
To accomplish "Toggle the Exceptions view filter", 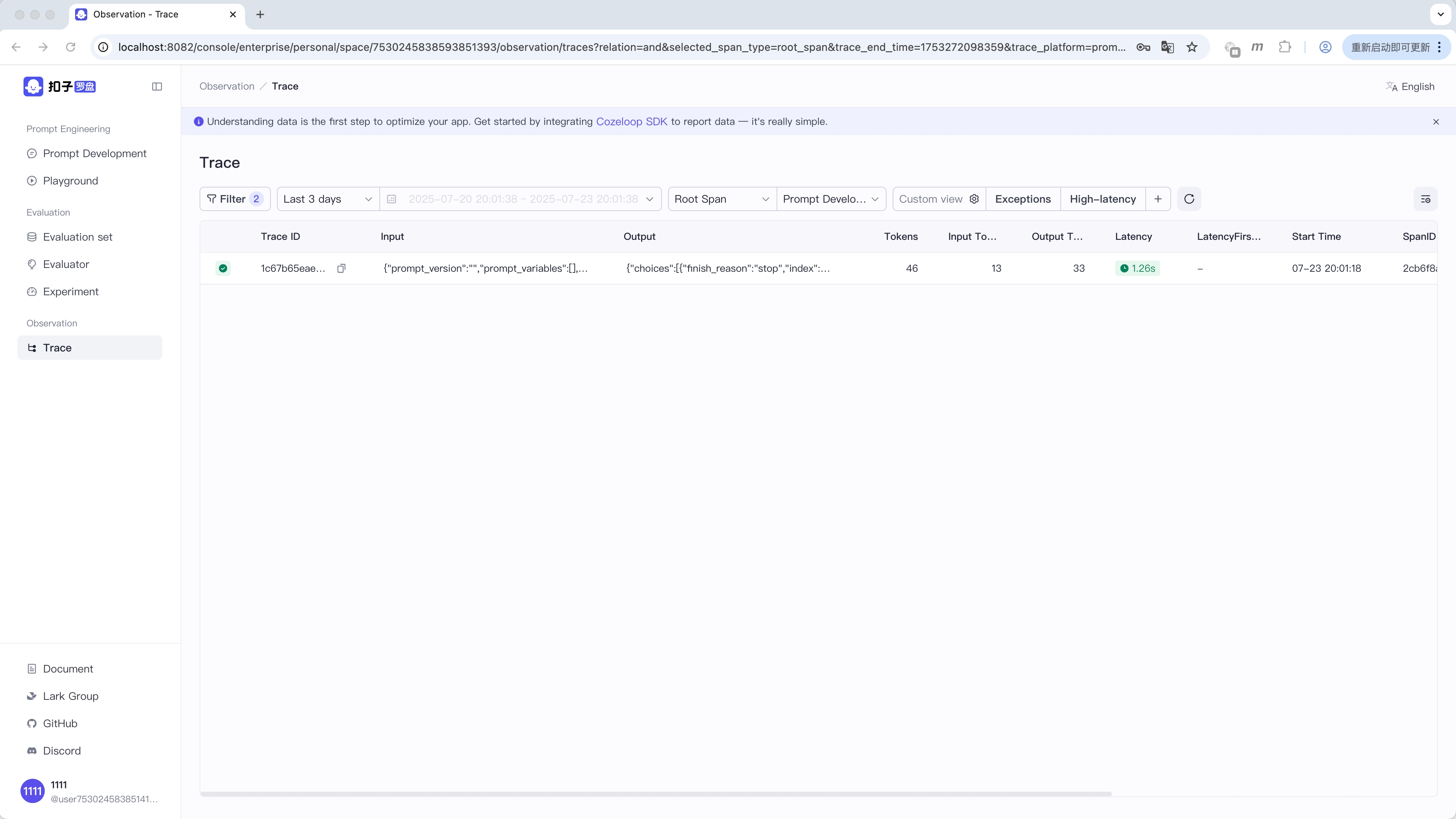I will pyautogui.click(x=1022, y=199).
